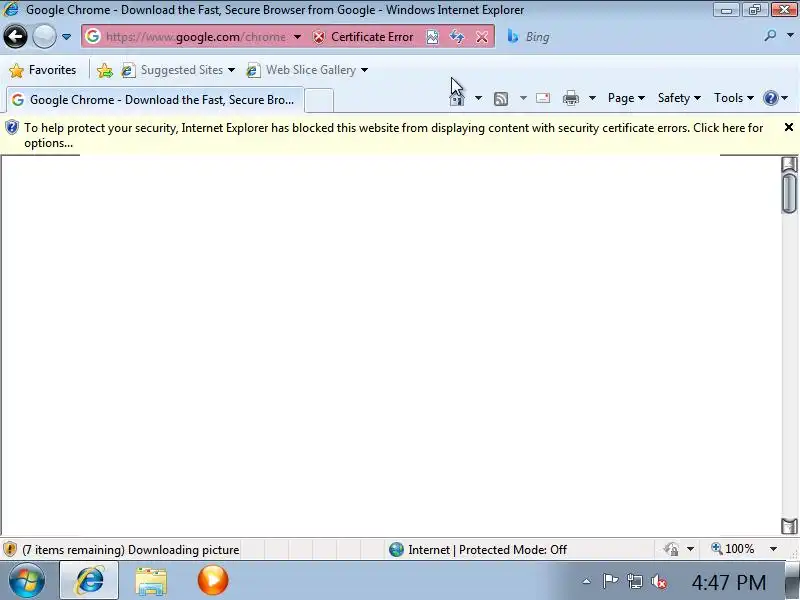Click the vertical scrollbar thumb

pos(789,193)
